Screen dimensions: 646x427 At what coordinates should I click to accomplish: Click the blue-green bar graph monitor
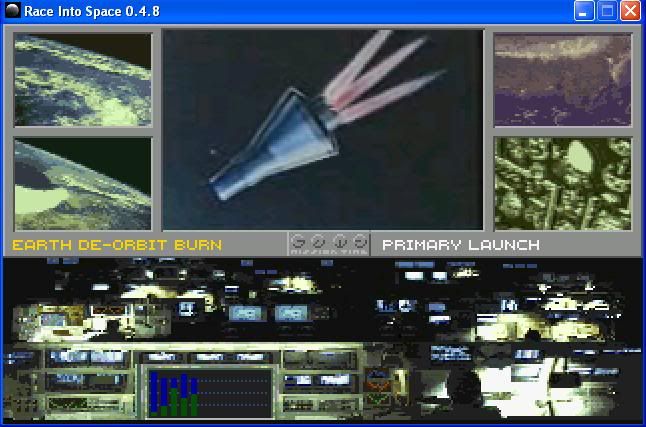(209, 393)
